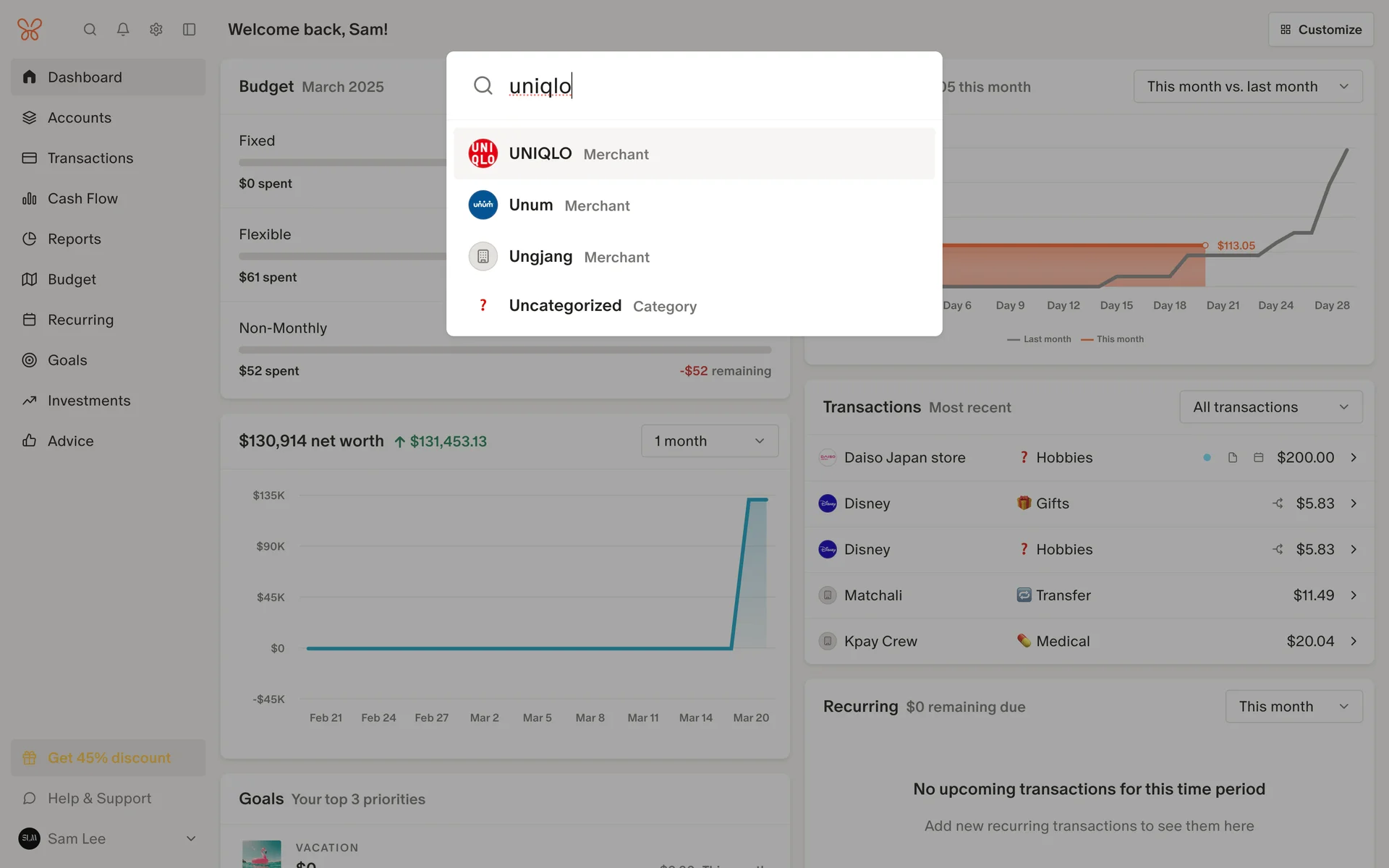Open the Investments sidebar item
The image size is (1389, 868).
pos(89,401)
